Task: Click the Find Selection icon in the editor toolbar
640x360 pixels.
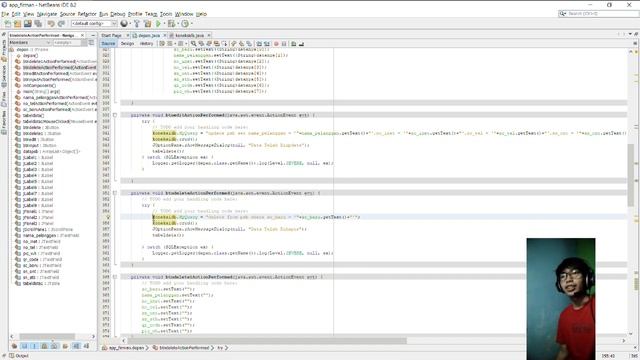Action: point(193,44)
